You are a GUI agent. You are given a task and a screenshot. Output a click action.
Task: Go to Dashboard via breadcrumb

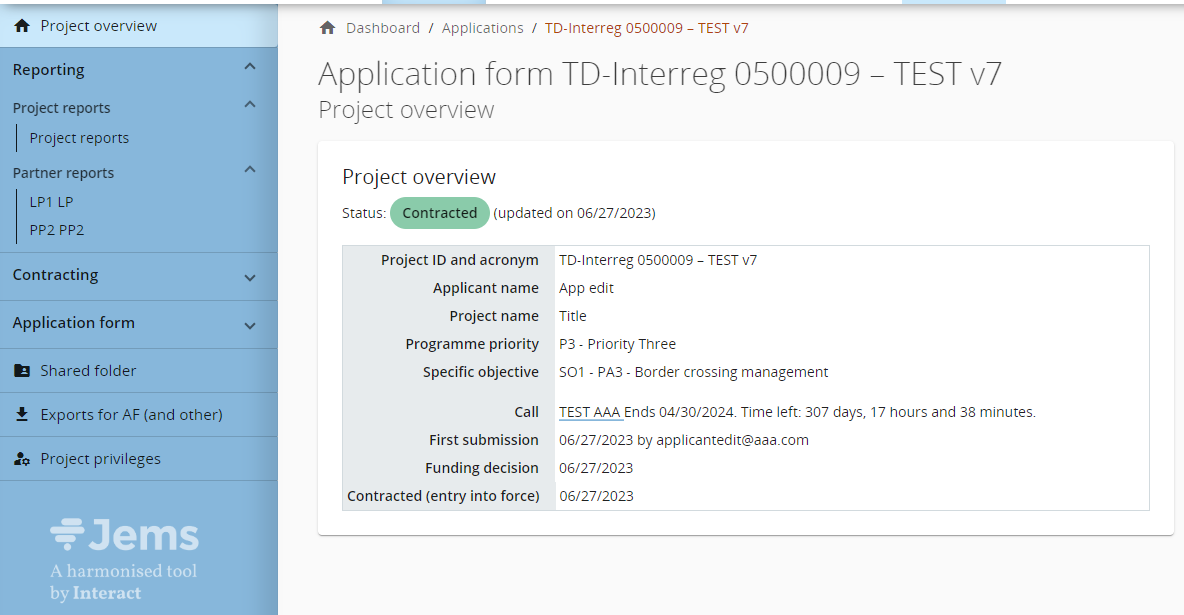point(383,28)
